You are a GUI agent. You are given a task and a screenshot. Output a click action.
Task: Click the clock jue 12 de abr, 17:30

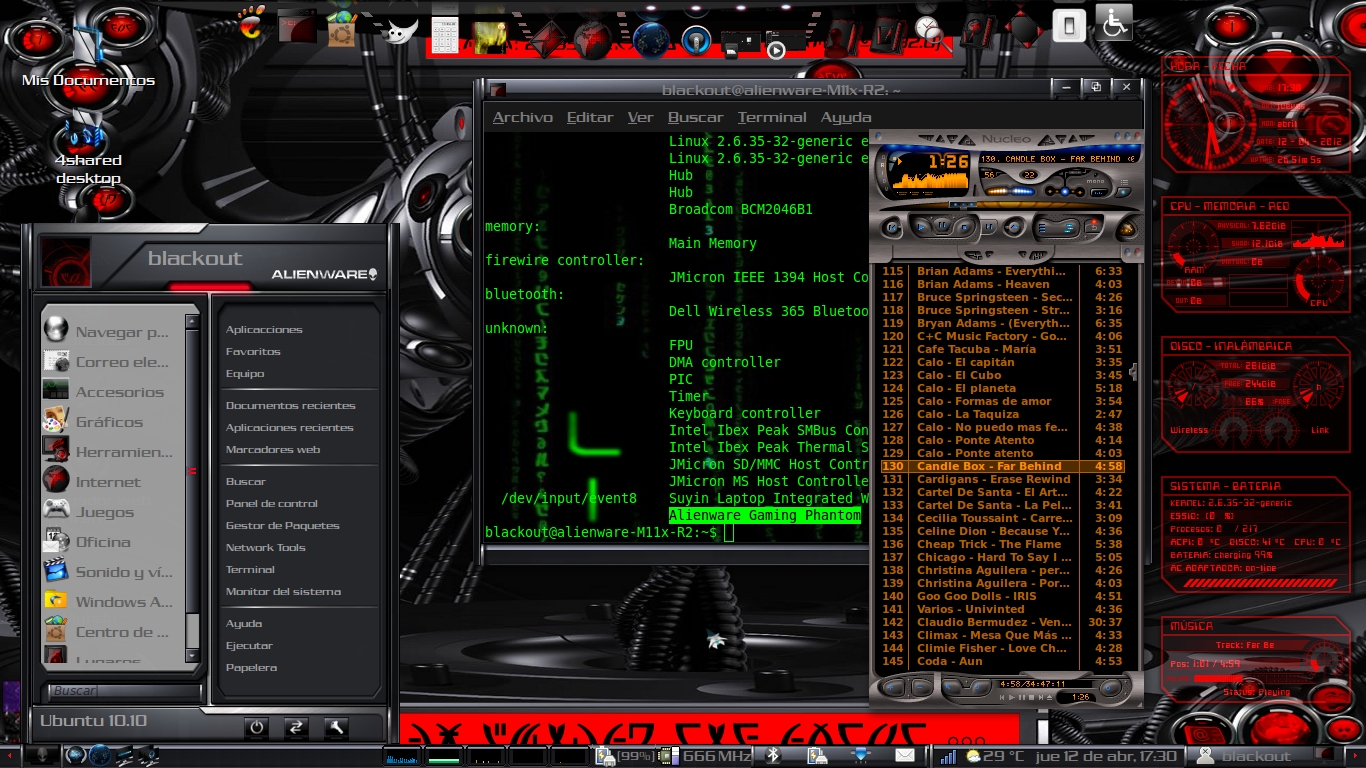[x=1106, y=756]
